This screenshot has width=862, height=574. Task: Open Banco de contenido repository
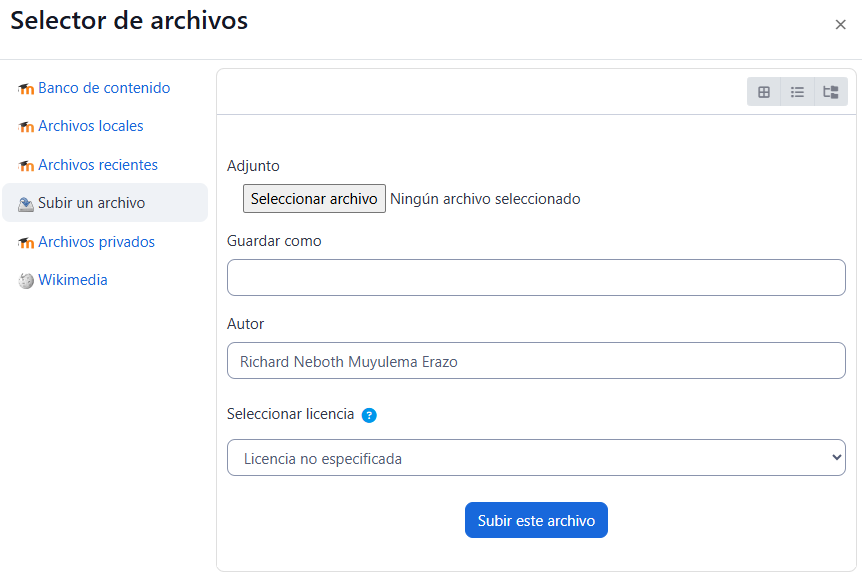point(104,88)
